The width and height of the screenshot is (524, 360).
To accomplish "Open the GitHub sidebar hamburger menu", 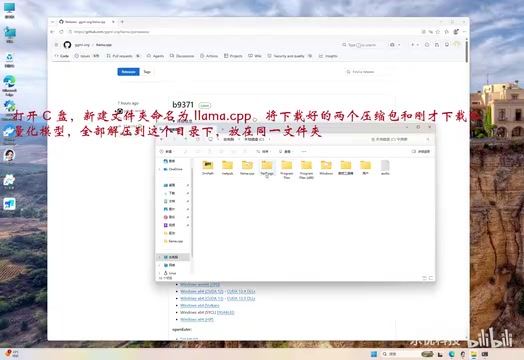I will 56,45.
